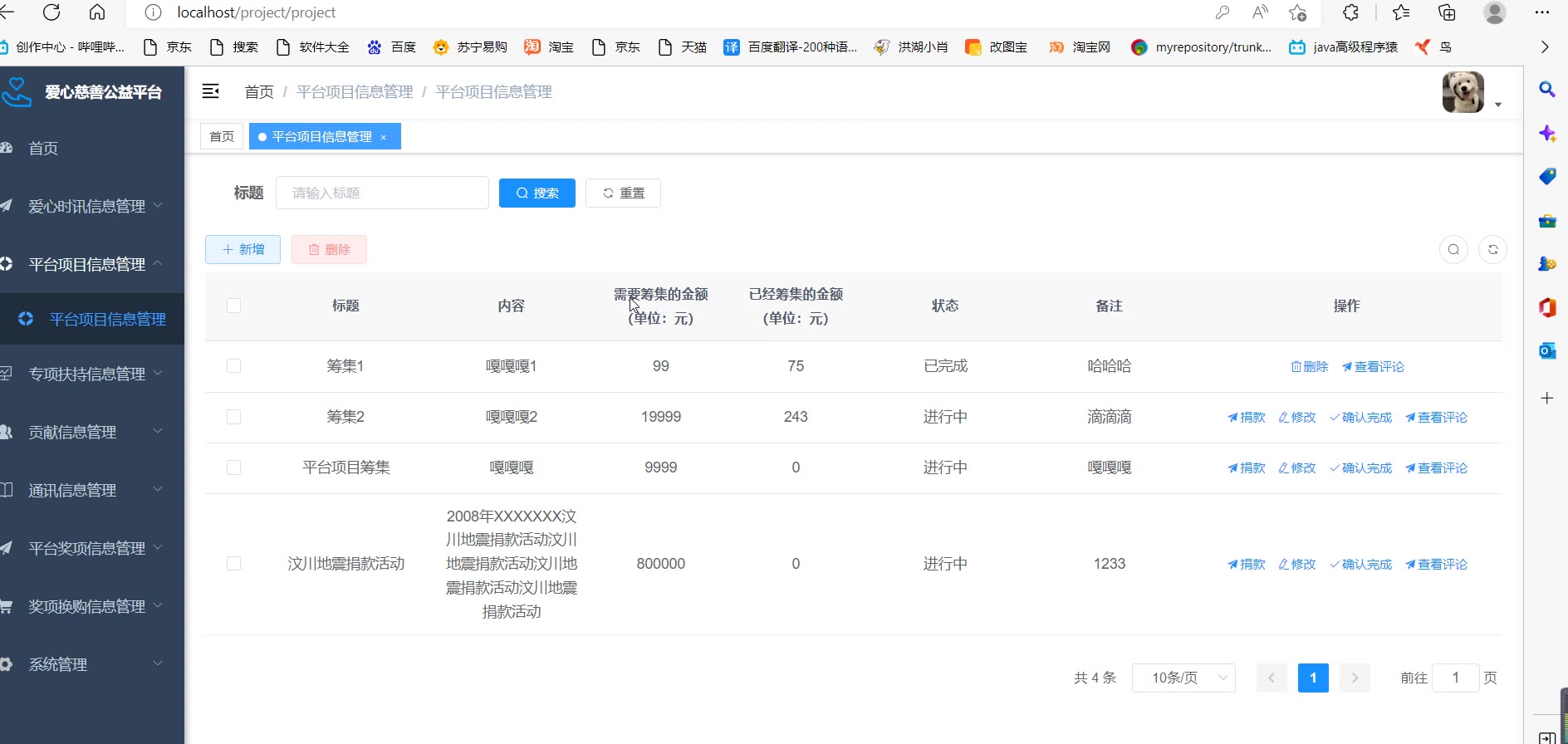
Task: Click 确认完成 for the 筹集2 row
Action: 1360,418
